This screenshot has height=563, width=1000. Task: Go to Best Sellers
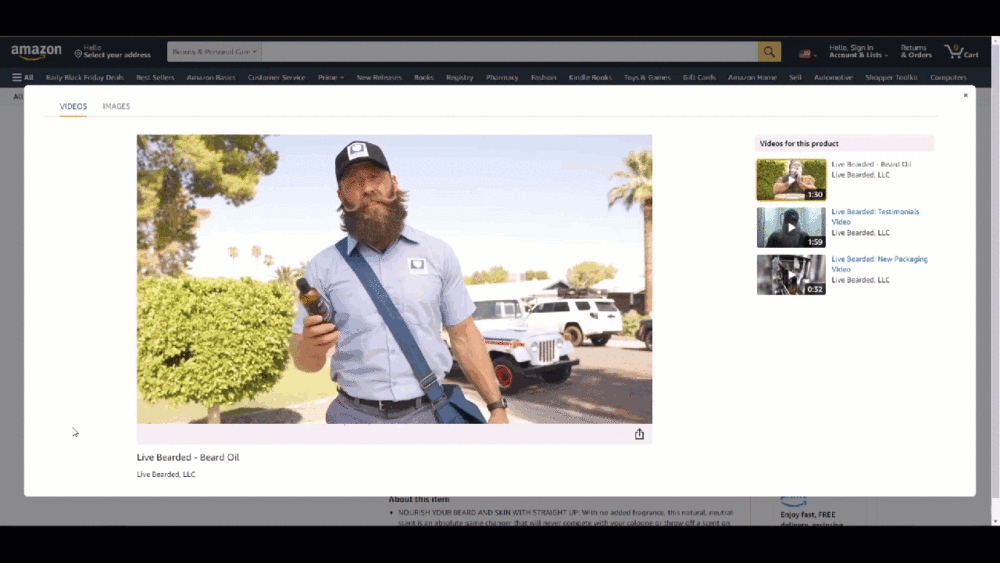click(155, 77)
